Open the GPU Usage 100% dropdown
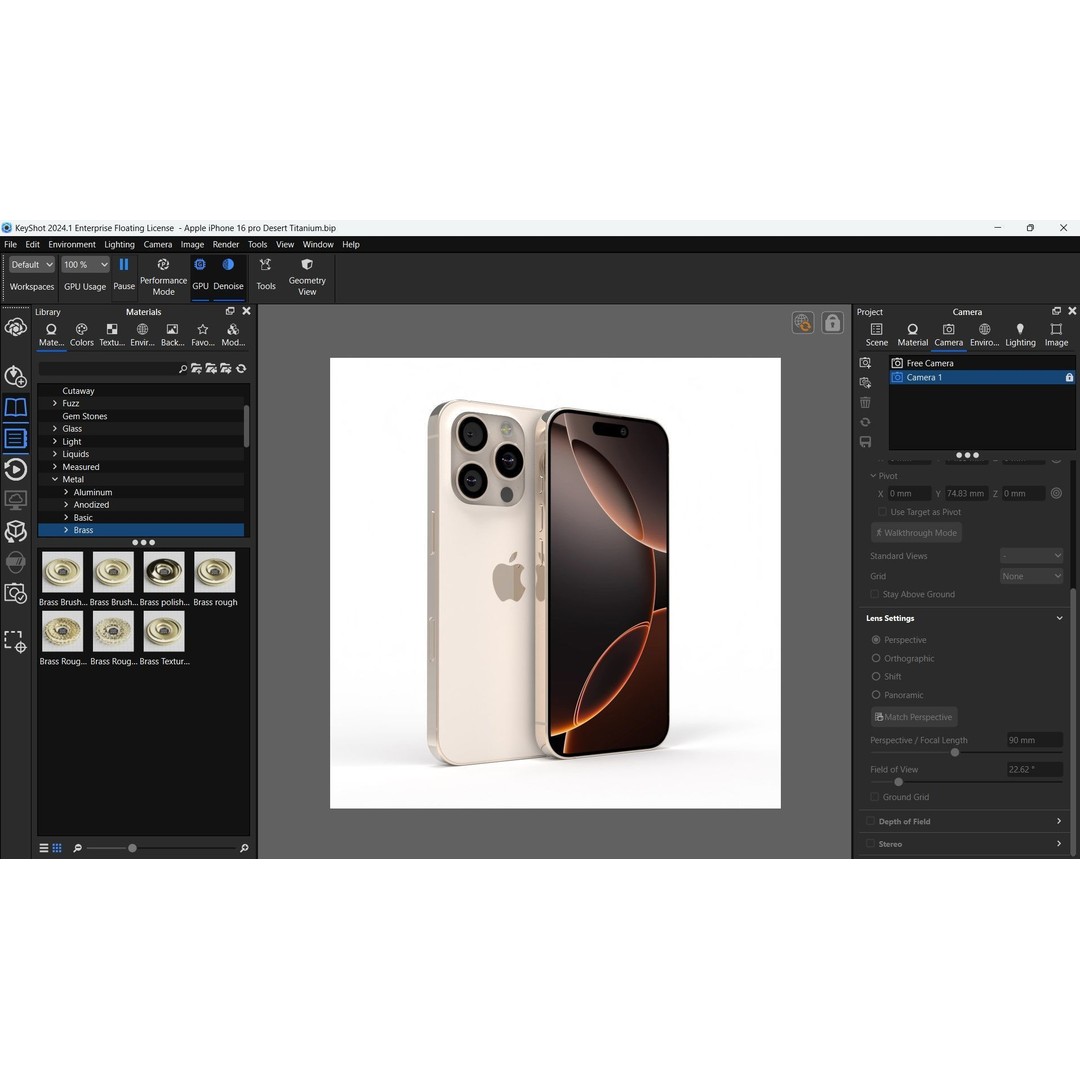Image resolution: width=1080 pixels, height=1080 pixels. tap(85, 264)
